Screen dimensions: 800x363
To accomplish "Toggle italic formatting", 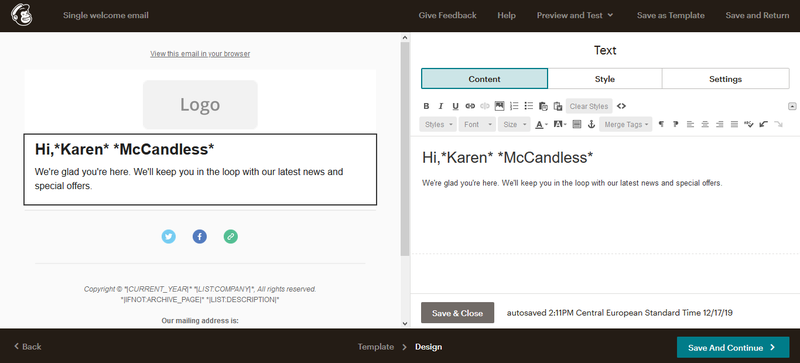I will pos(441,106).
